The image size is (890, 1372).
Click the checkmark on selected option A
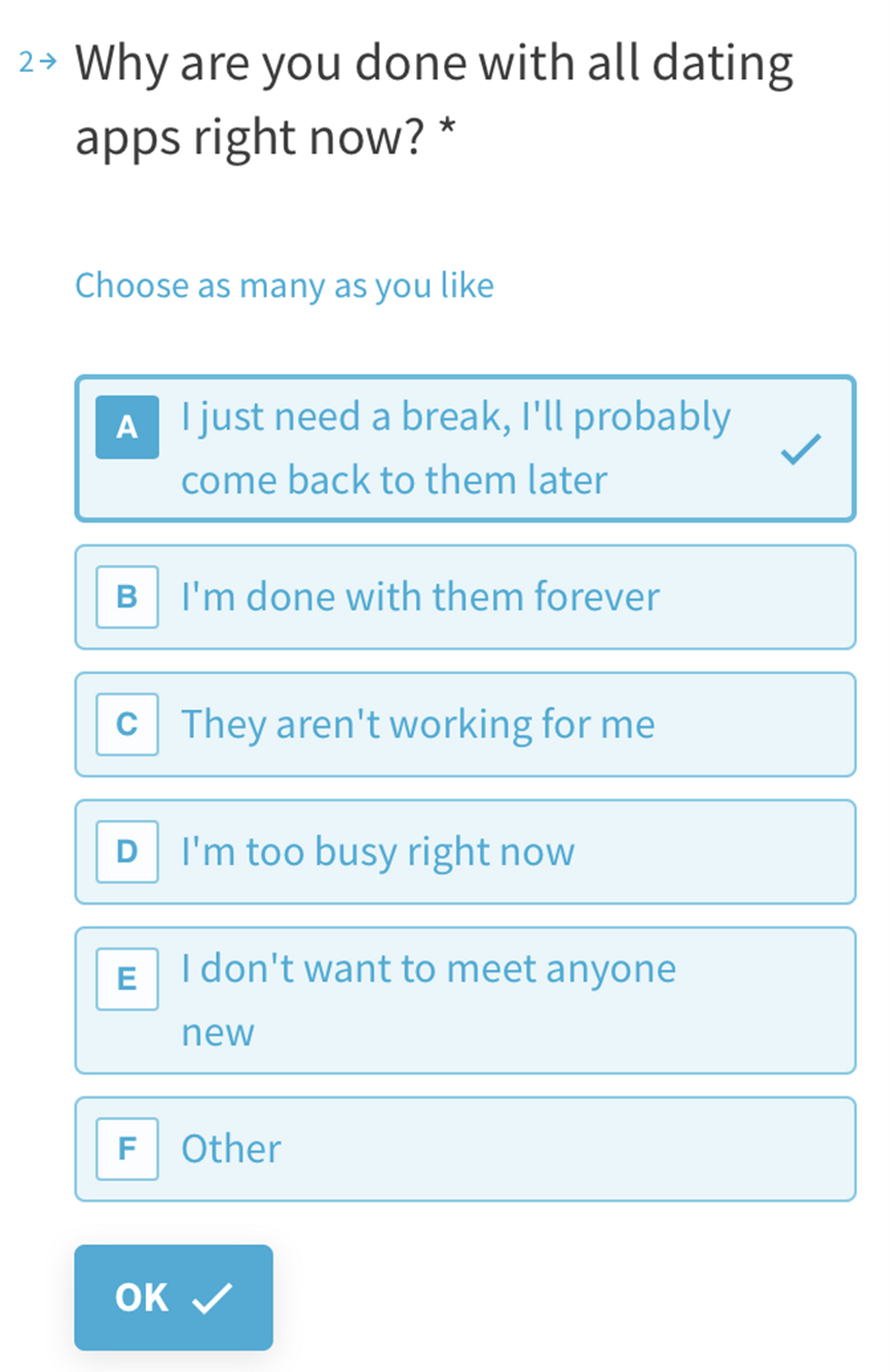(800, 449)
